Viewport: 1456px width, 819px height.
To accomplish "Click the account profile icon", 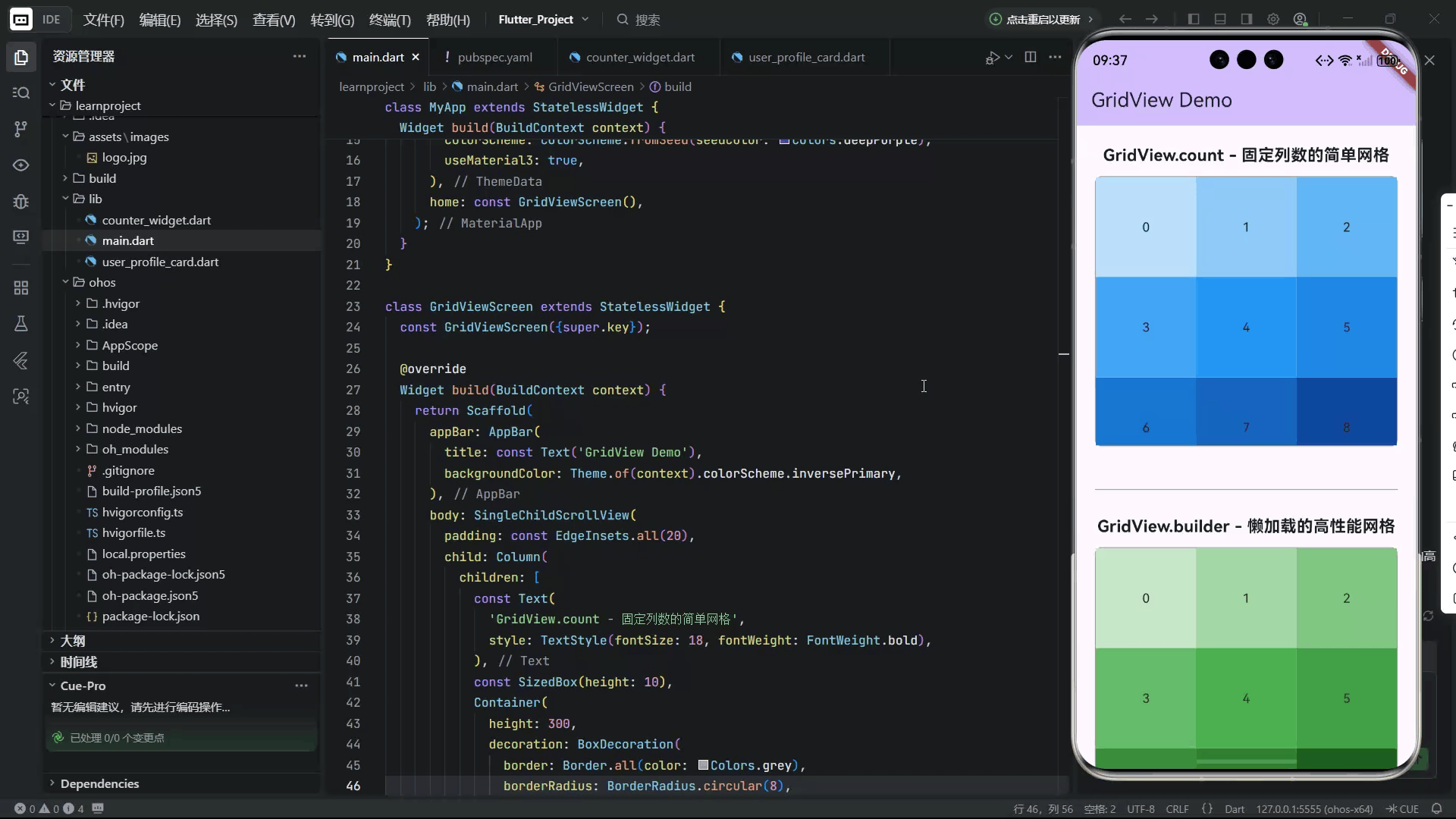I will click(1300, 20).
